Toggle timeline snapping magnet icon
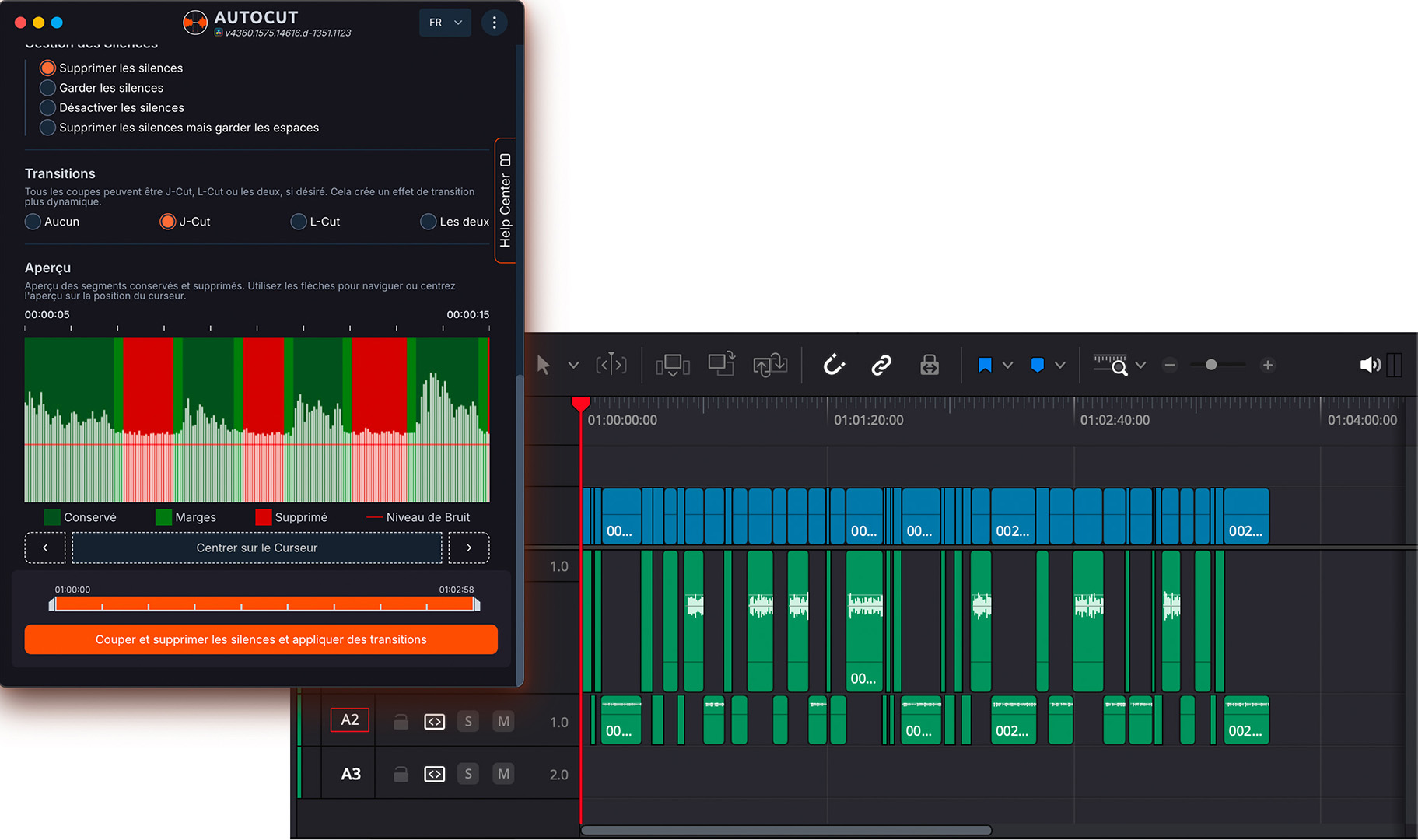The image size is (1418, 840). 834,365
